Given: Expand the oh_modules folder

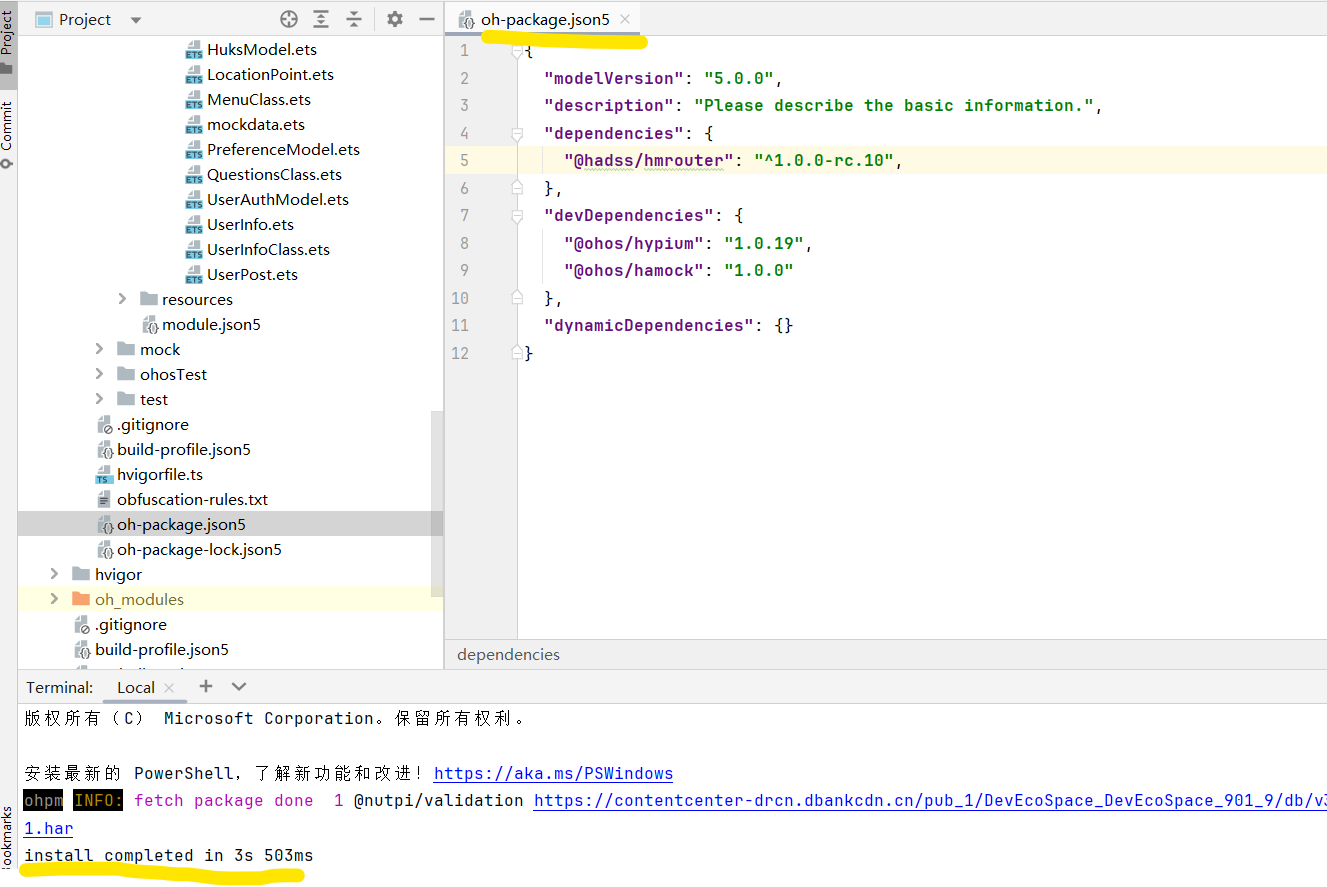Looking at the screenshot, I should coord(53,598).
